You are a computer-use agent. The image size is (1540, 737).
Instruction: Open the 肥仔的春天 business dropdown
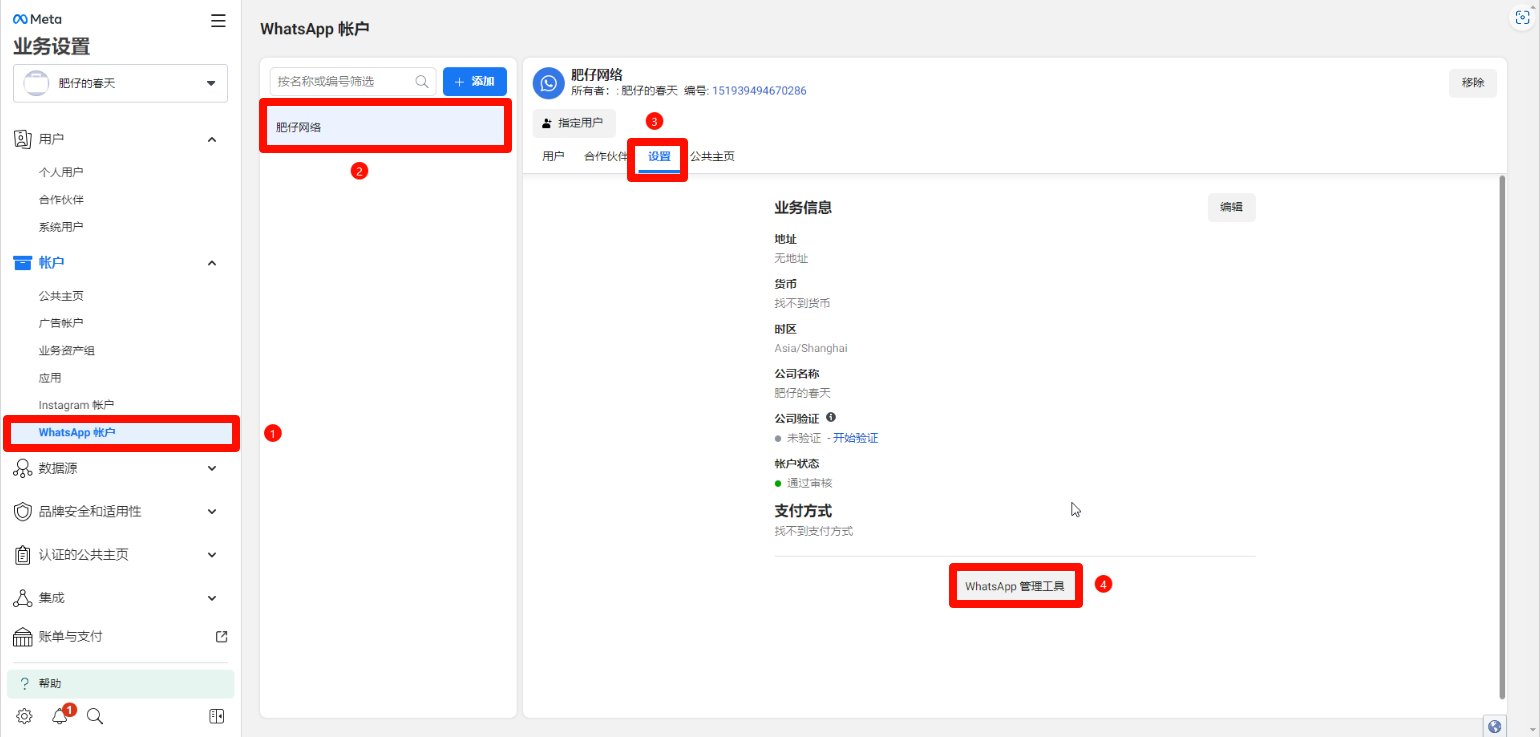(120, 83)
